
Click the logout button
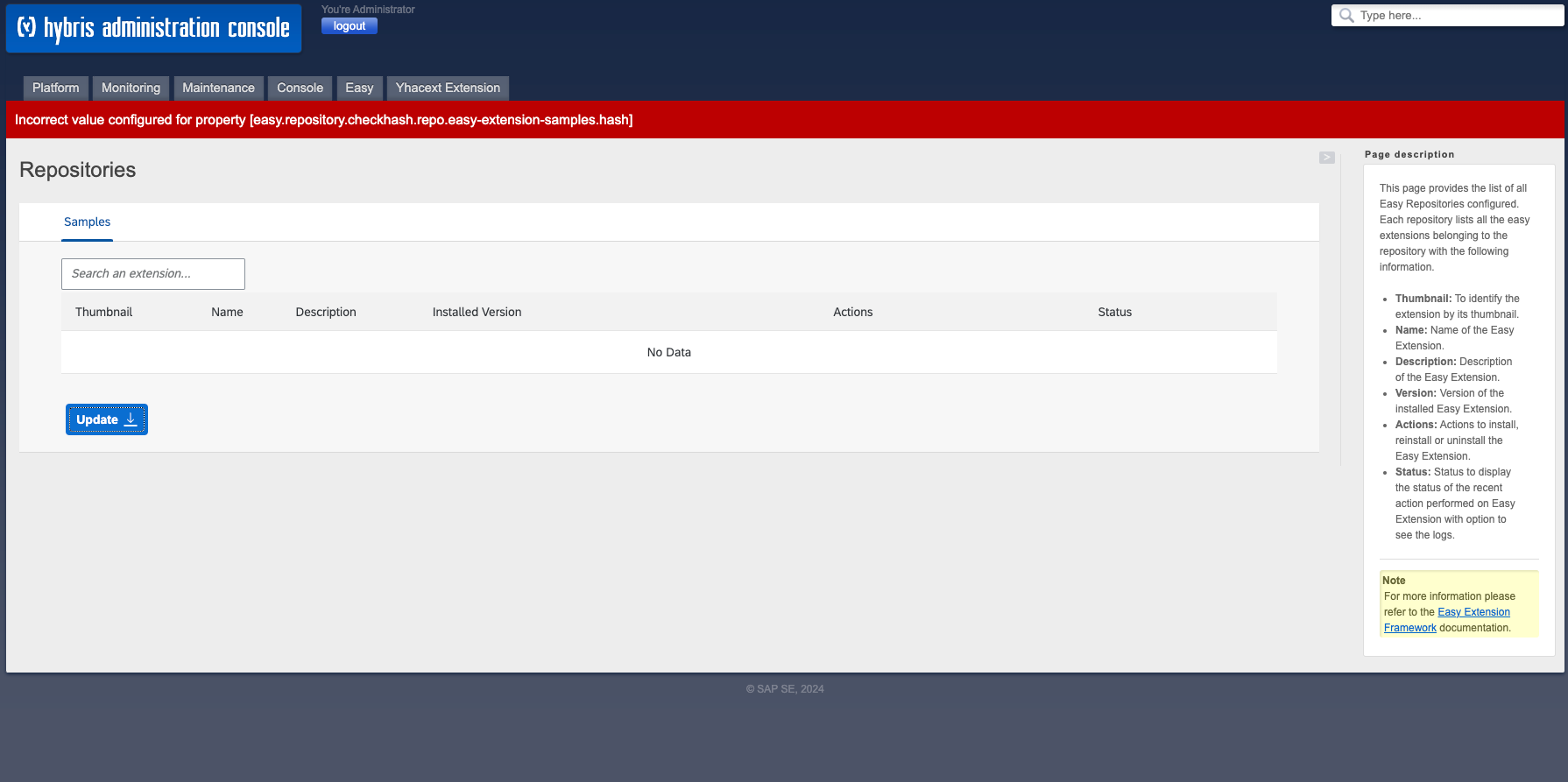coord(349,26)
